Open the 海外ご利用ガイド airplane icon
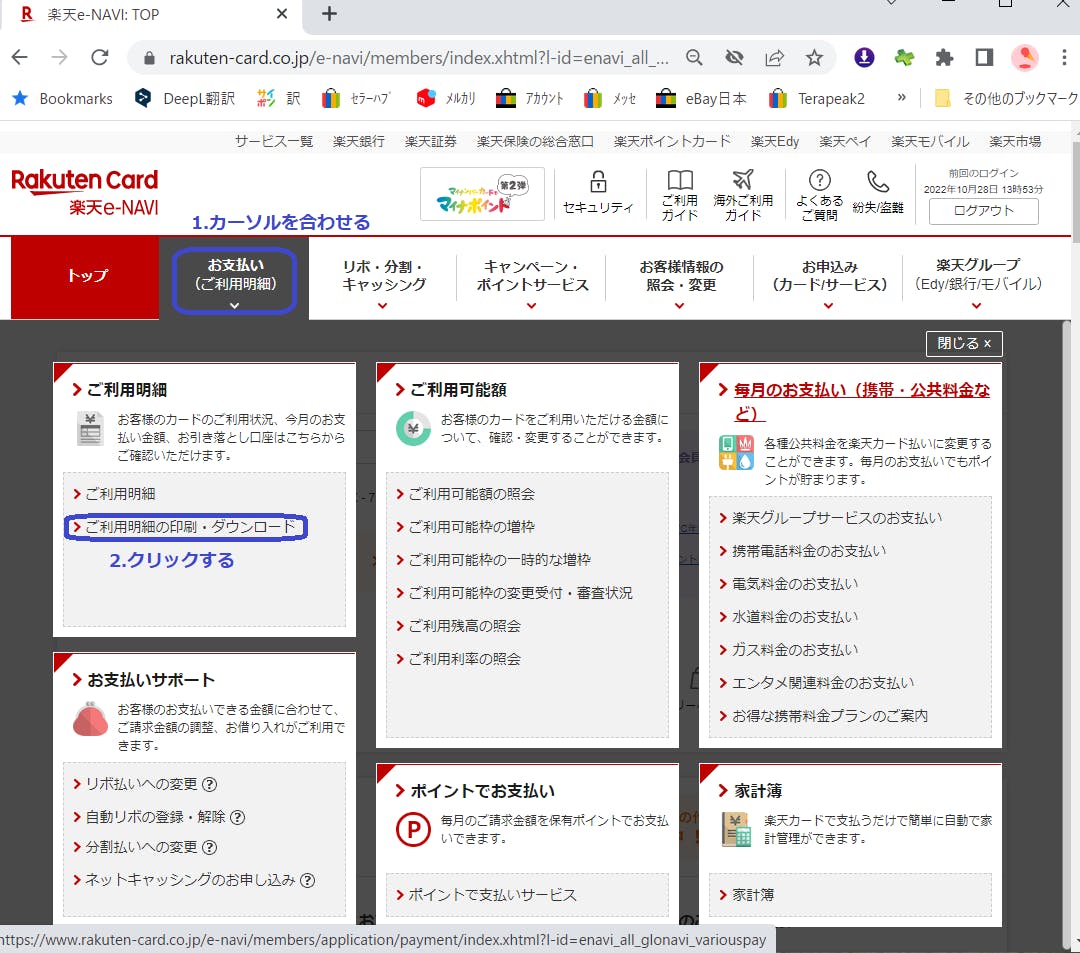The image size is (1080, 953). tap(742, 196)
